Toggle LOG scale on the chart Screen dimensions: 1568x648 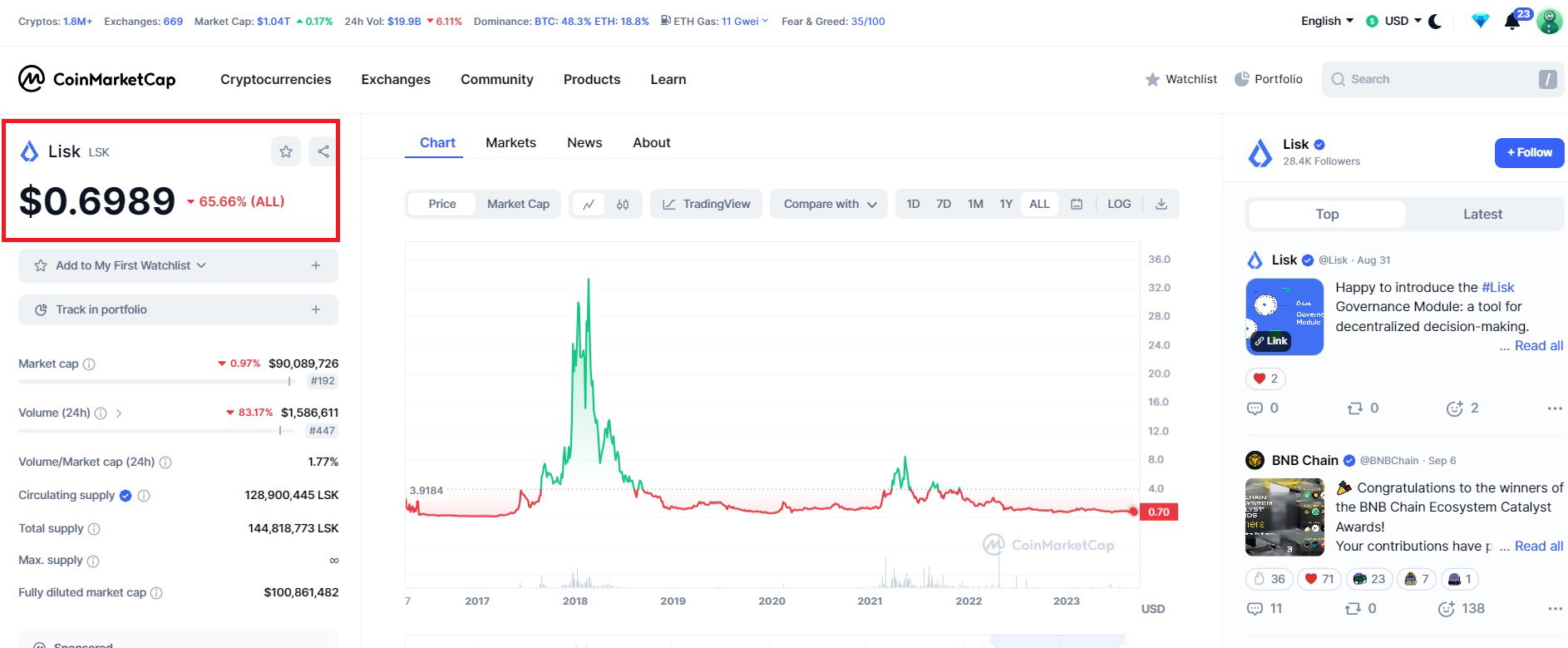pos(1119,204)
